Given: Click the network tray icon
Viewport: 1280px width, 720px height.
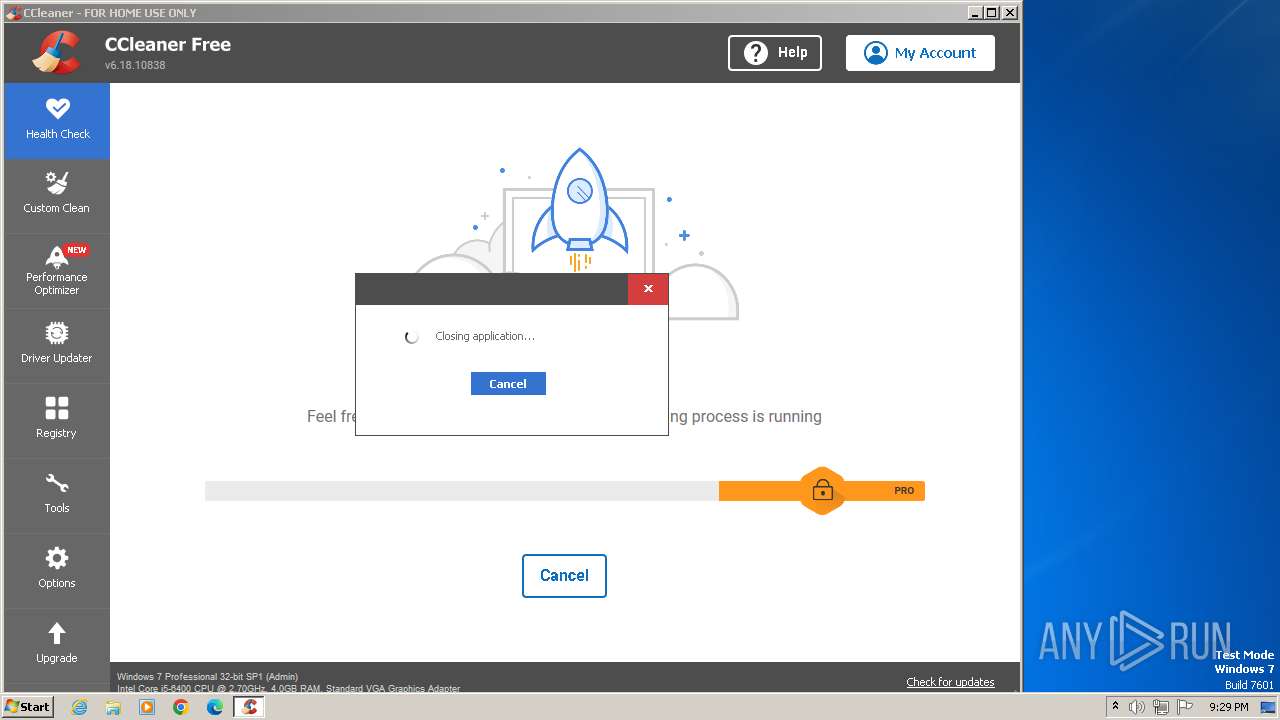Looking at the screenshot, I should tap(1161, 707).
